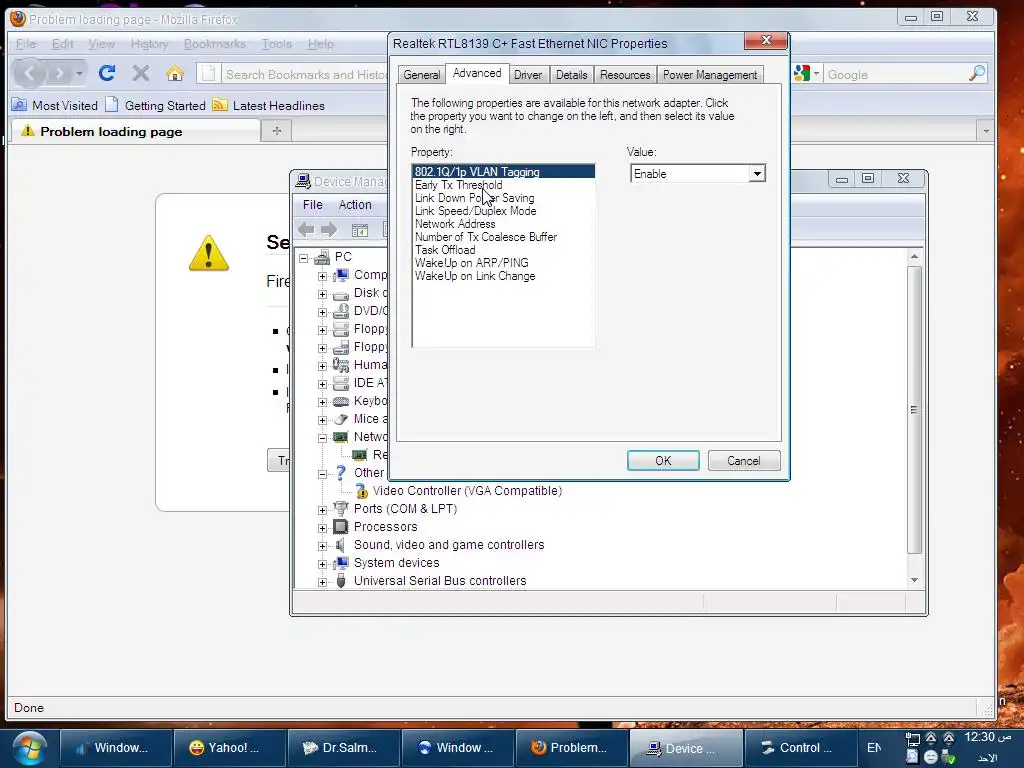Collapse the Other devices node
1024x768 pixels.
click(x=323, y=474)
